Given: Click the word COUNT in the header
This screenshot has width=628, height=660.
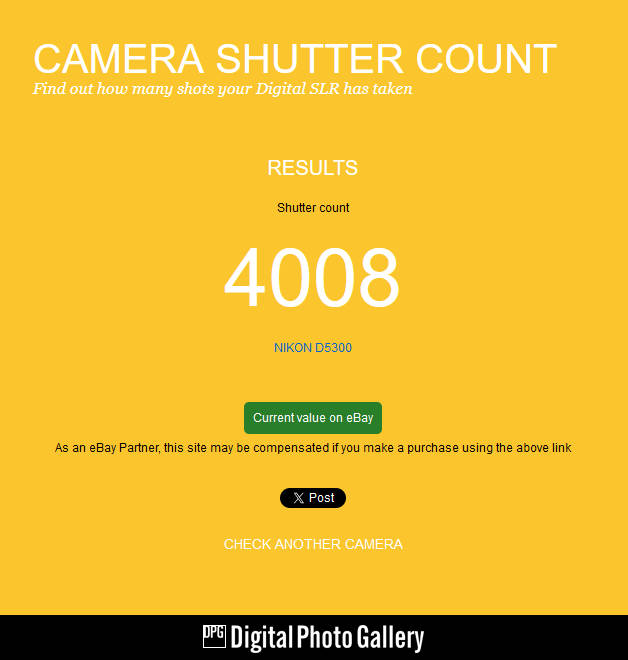Looking at the screenshot, I should (x=486, y=59).
